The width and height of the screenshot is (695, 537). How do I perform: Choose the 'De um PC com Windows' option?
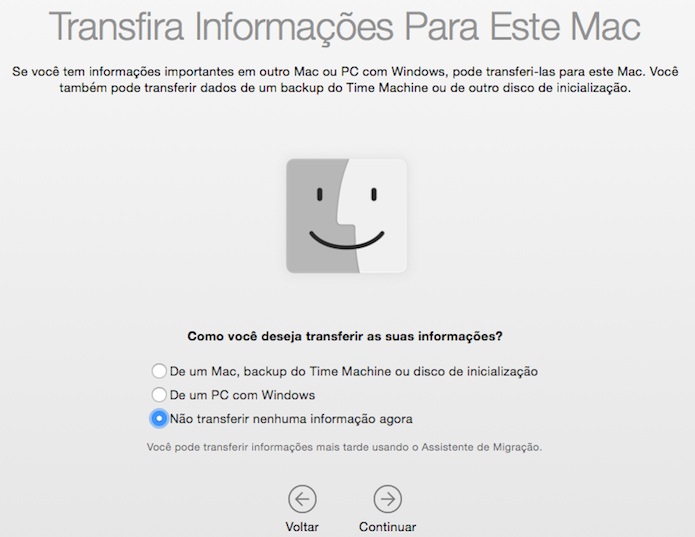(159, 395)
